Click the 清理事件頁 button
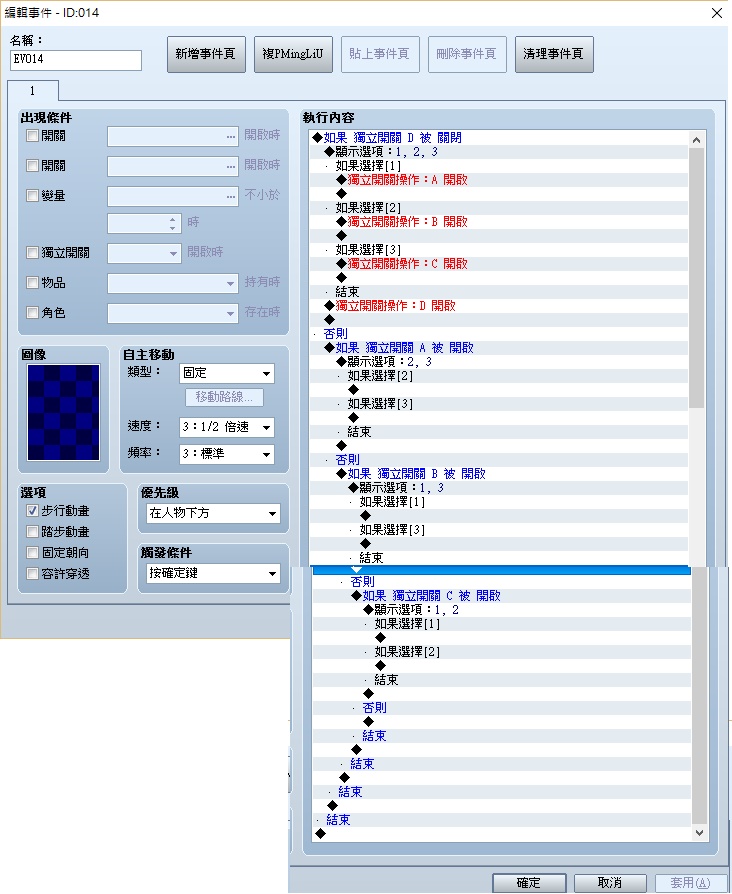The height and width of the screenshot is (894, 732). click(554, 54)
